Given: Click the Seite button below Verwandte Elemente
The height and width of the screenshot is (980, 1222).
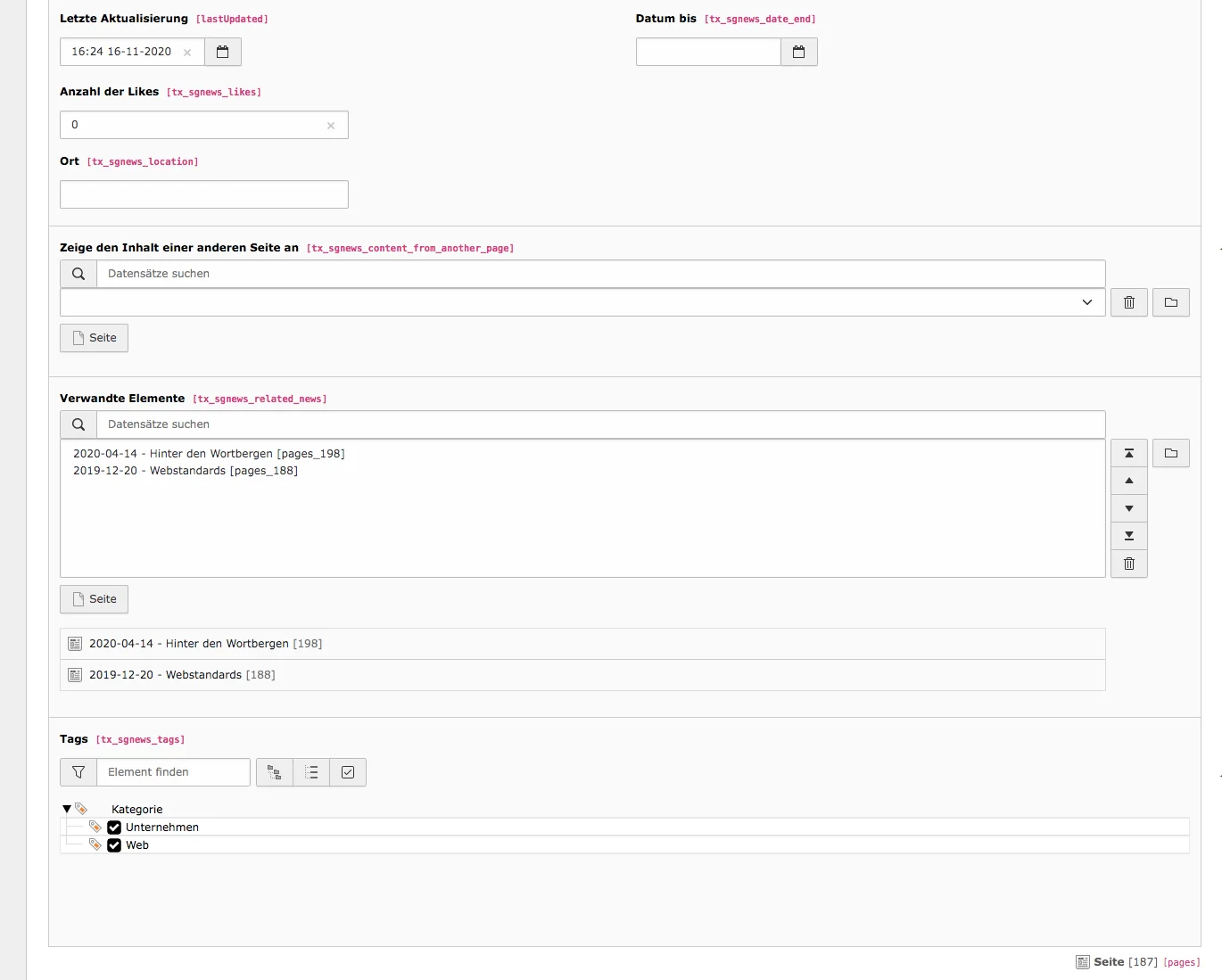Looking at the screenshot, I should point(93,599).
